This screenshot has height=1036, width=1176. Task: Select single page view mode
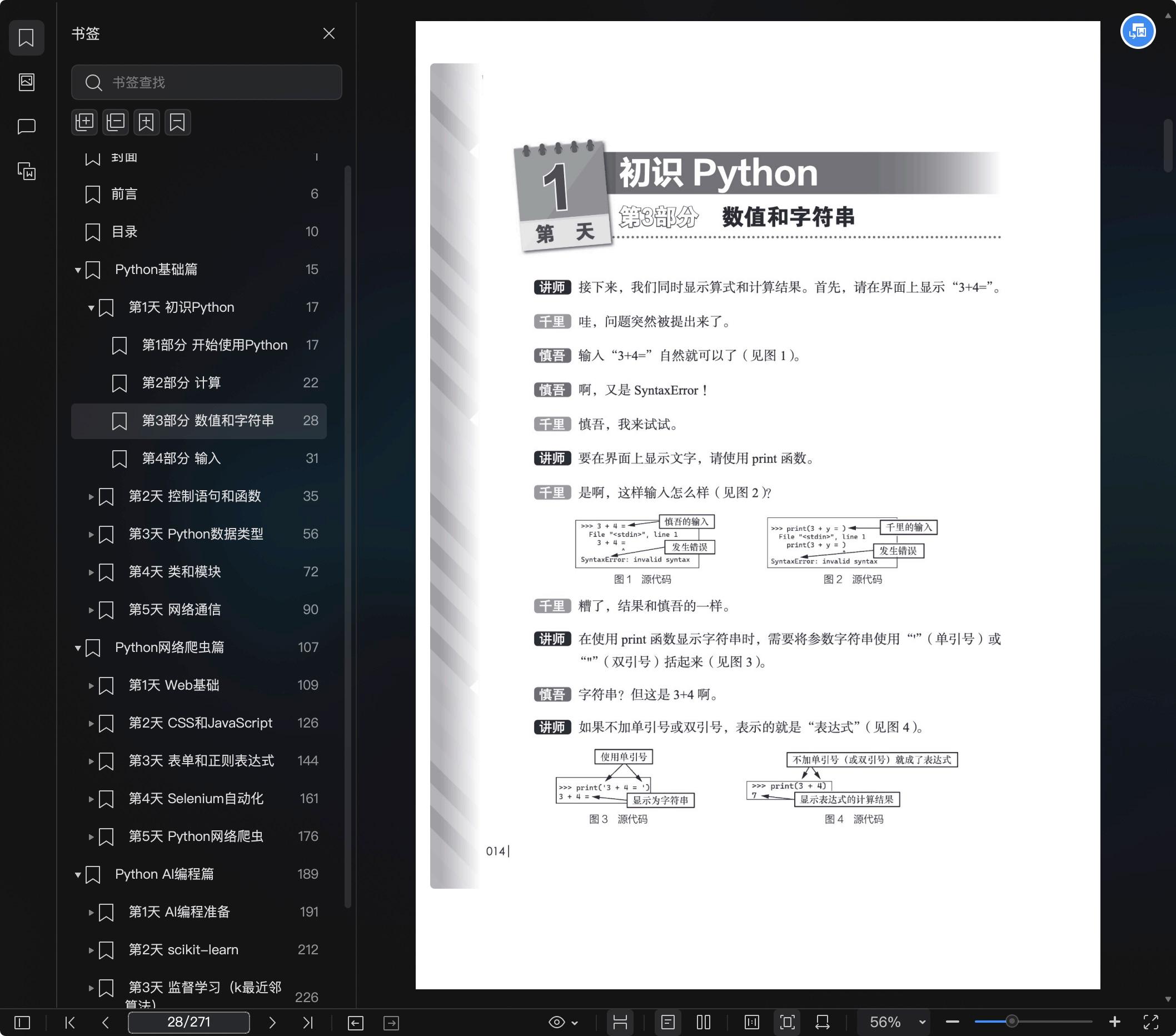click(668, 1022)
